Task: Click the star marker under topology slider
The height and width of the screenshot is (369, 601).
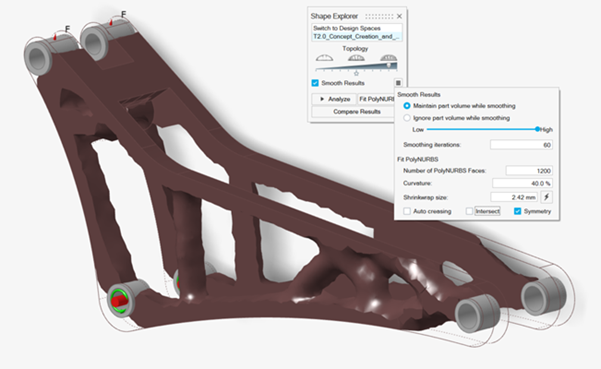Action: point(356,73)
